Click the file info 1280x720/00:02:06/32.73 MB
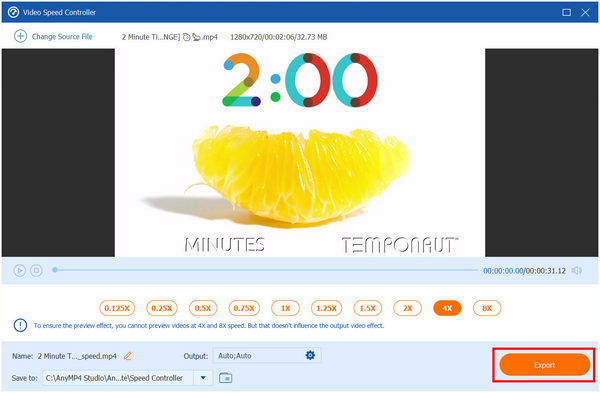This screenshot has width=600, height=393. coord(279,37)
